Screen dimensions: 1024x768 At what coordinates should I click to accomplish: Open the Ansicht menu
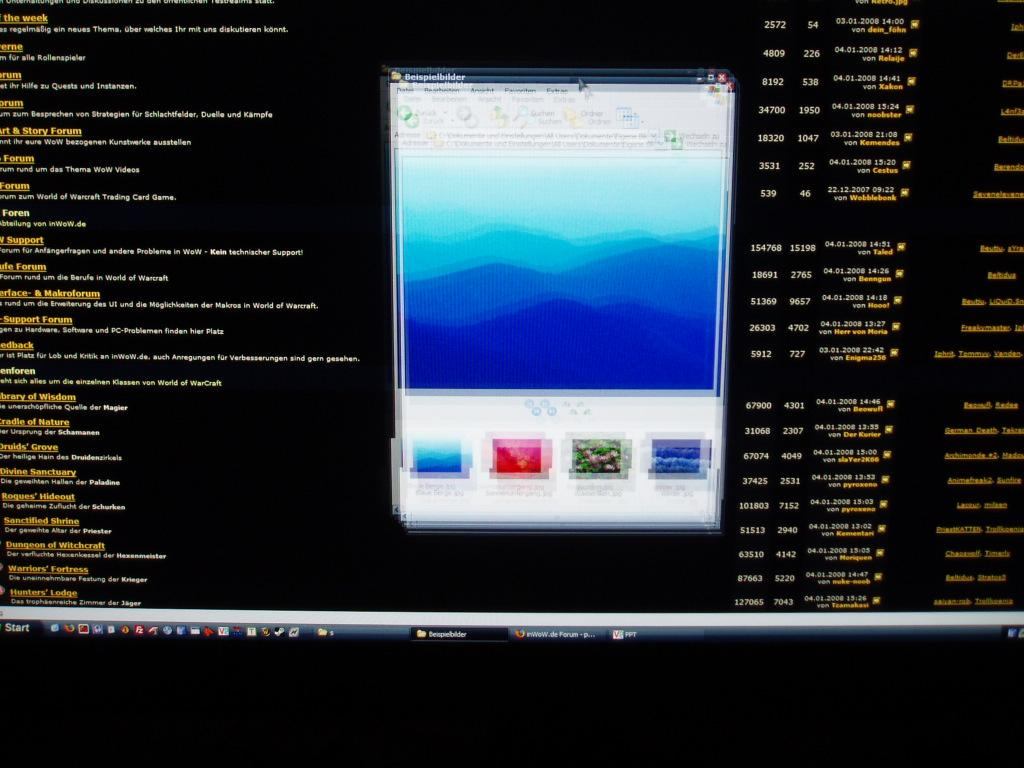point(483,91)
